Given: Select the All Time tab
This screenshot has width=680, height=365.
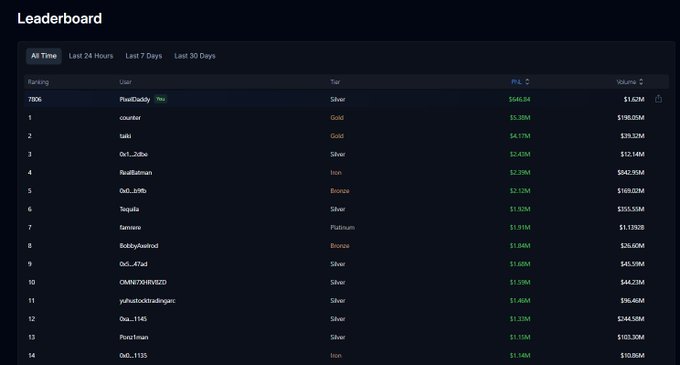Looking at the screenshot, I should coord(44,56).
